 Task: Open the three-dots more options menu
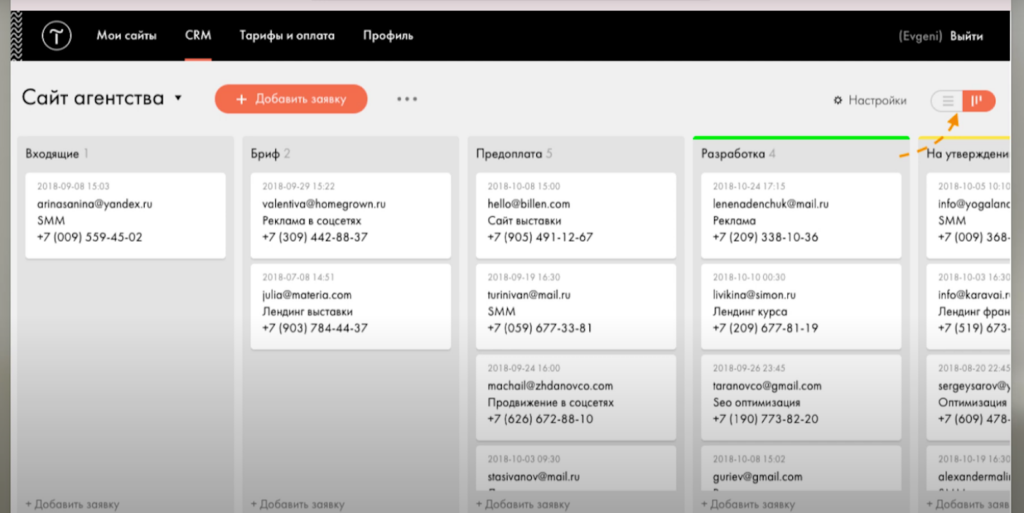pos(406,99)
